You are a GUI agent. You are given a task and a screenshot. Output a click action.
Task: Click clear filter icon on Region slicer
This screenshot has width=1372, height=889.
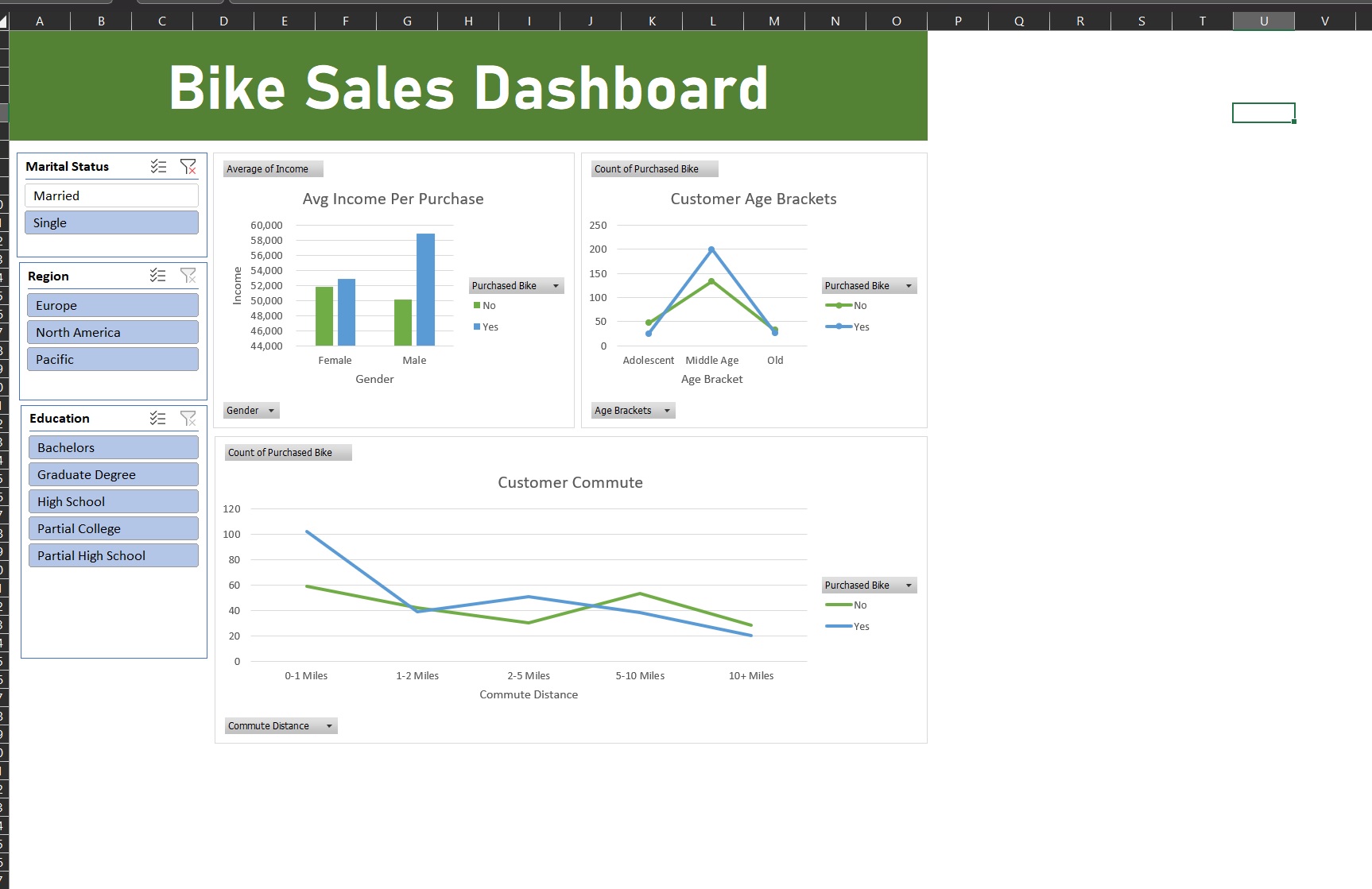point(188,276)
